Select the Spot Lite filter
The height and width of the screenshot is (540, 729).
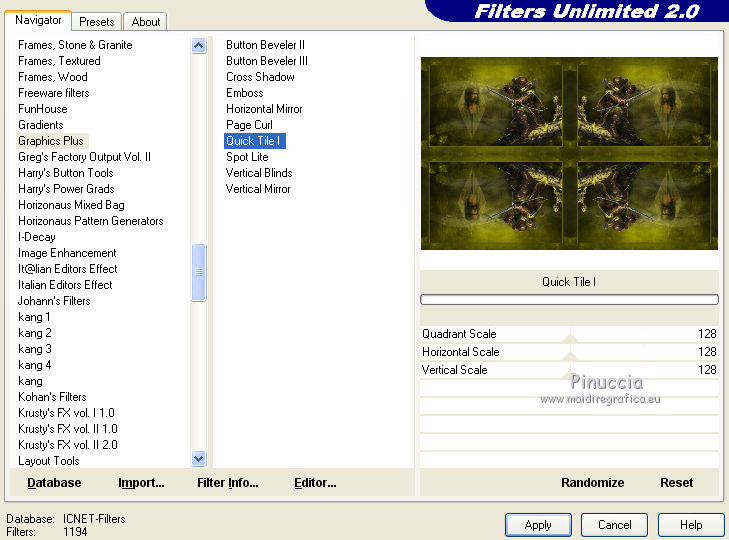click(247, 157)
